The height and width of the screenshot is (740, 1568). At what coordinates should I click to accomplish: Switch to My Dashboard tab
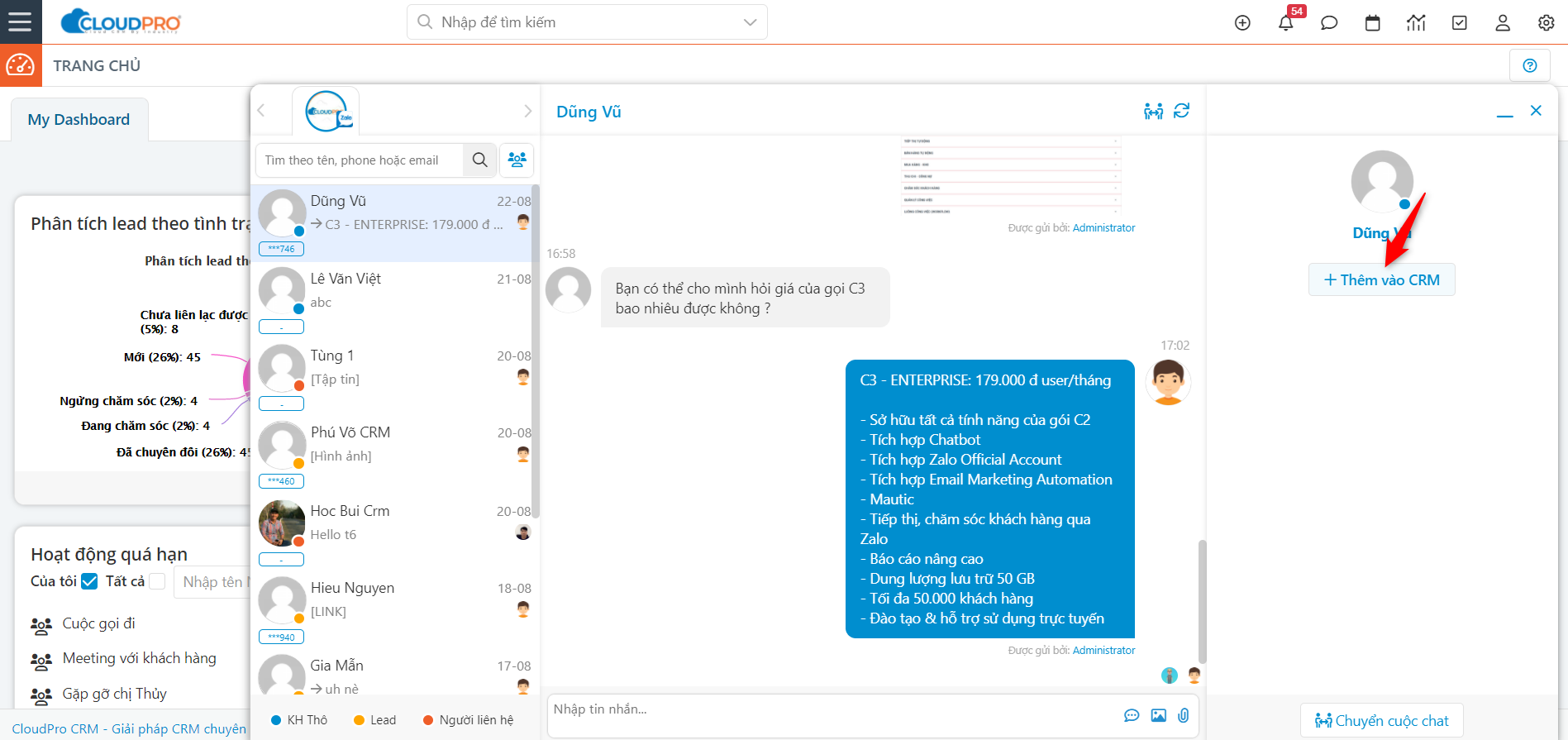[x=79, y=120]
